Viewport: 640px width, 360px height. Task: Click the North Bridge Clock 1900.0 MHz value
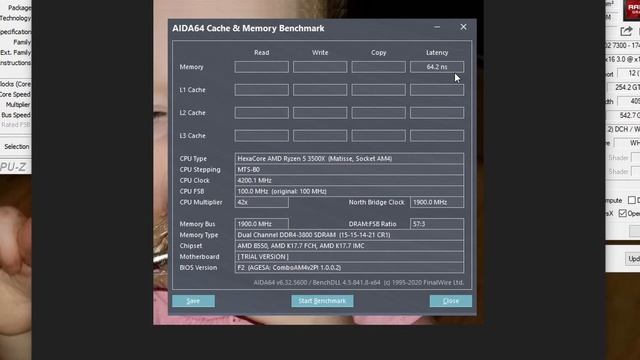pyautogui.click(x=437, y=202)
